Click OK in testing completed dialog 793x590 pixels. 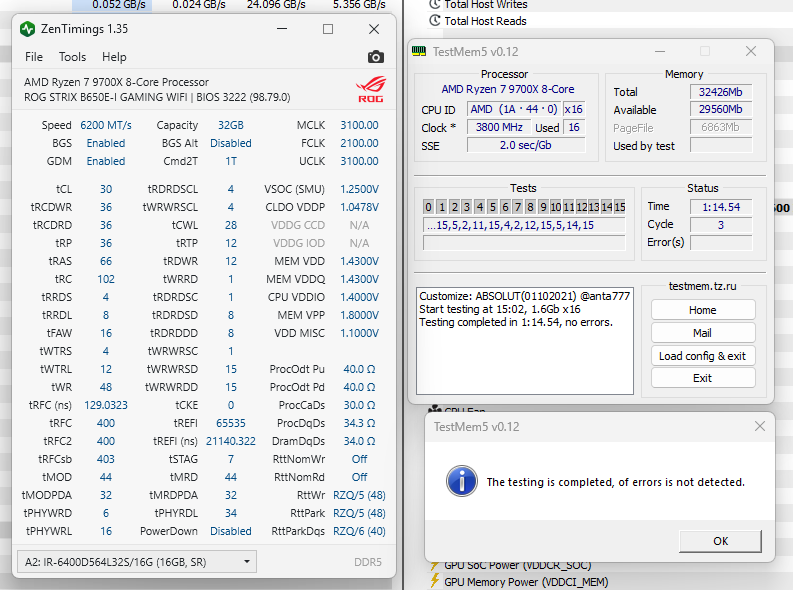click(x=720, y=541)
